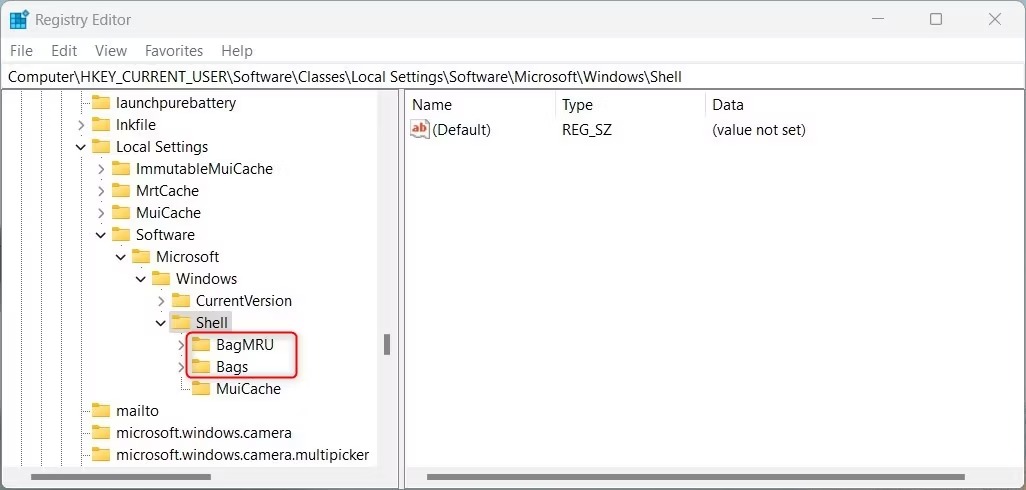
Task: Click the microsoft.windows.camera.multipicker folder icon
Action: 101,455
